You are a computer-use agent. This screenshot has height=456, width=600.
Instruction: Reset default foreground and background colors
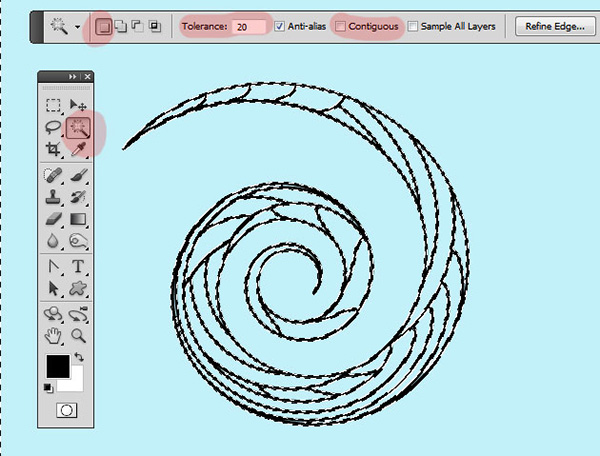pyautogui.click(x=48, y=388)
